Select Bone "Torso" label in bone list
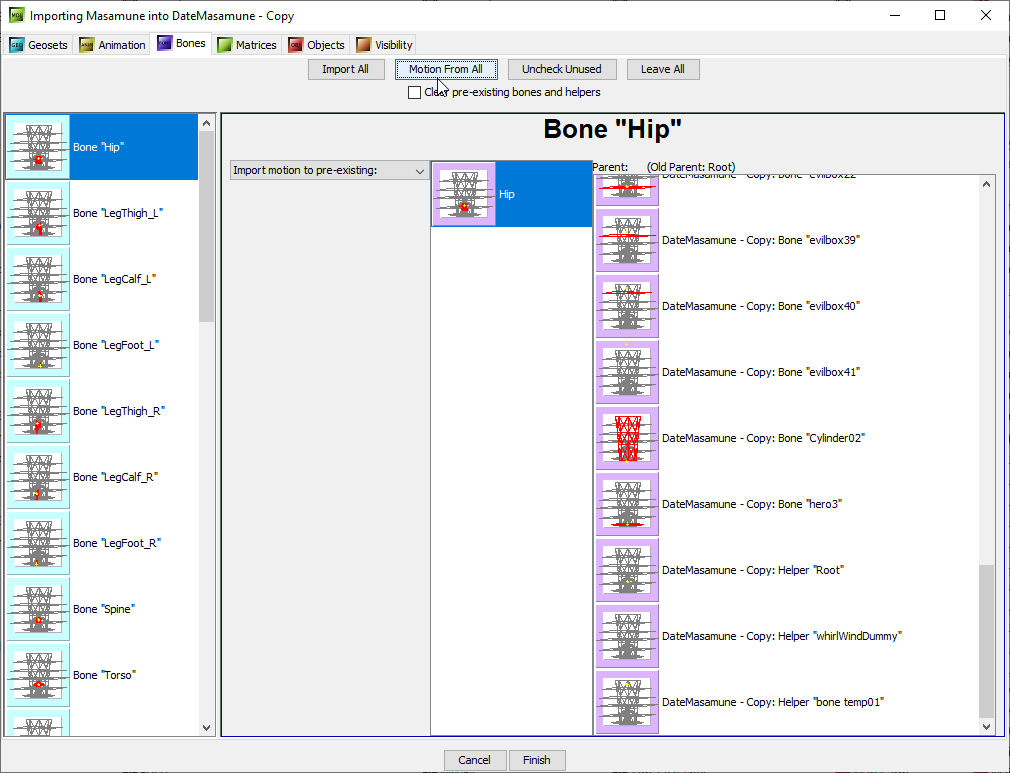Screen dimensions: 1010x773 (104, 675)
